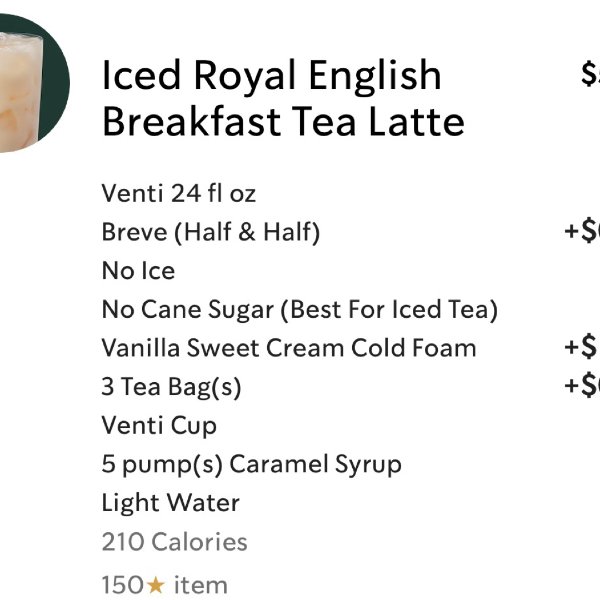This screenshot has height=600, width=600.
Task: Click the 210 Calories label
Action: coord(174,541)
